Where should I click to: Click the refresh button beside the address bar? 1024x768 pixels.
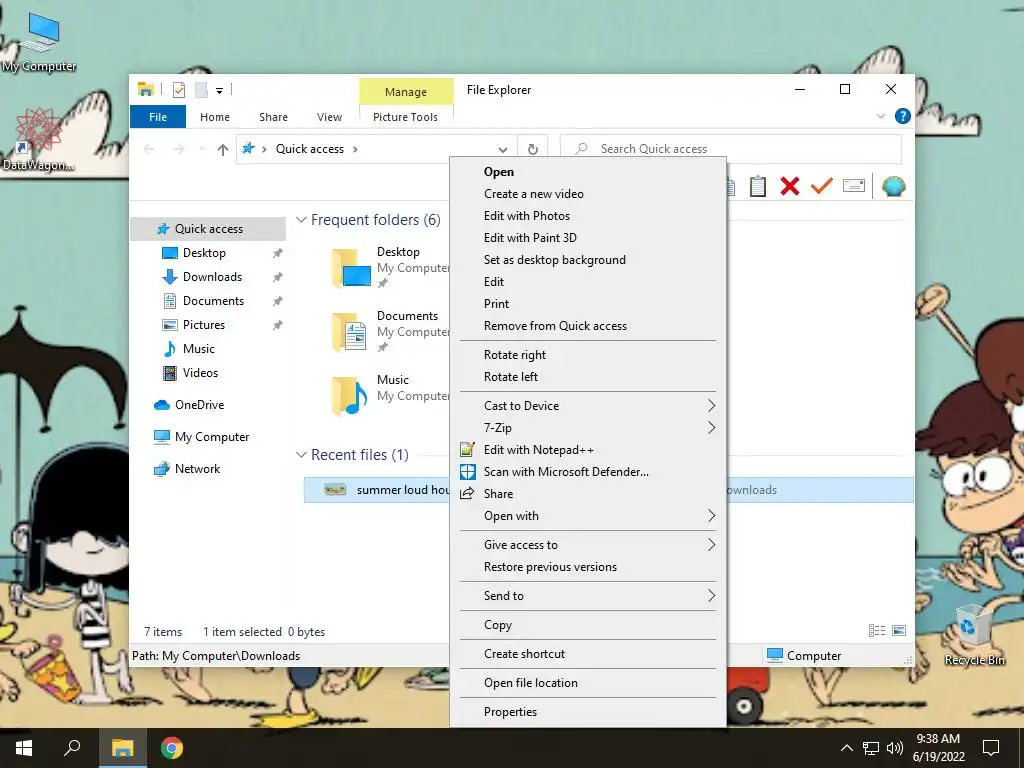tap(533, 150)
